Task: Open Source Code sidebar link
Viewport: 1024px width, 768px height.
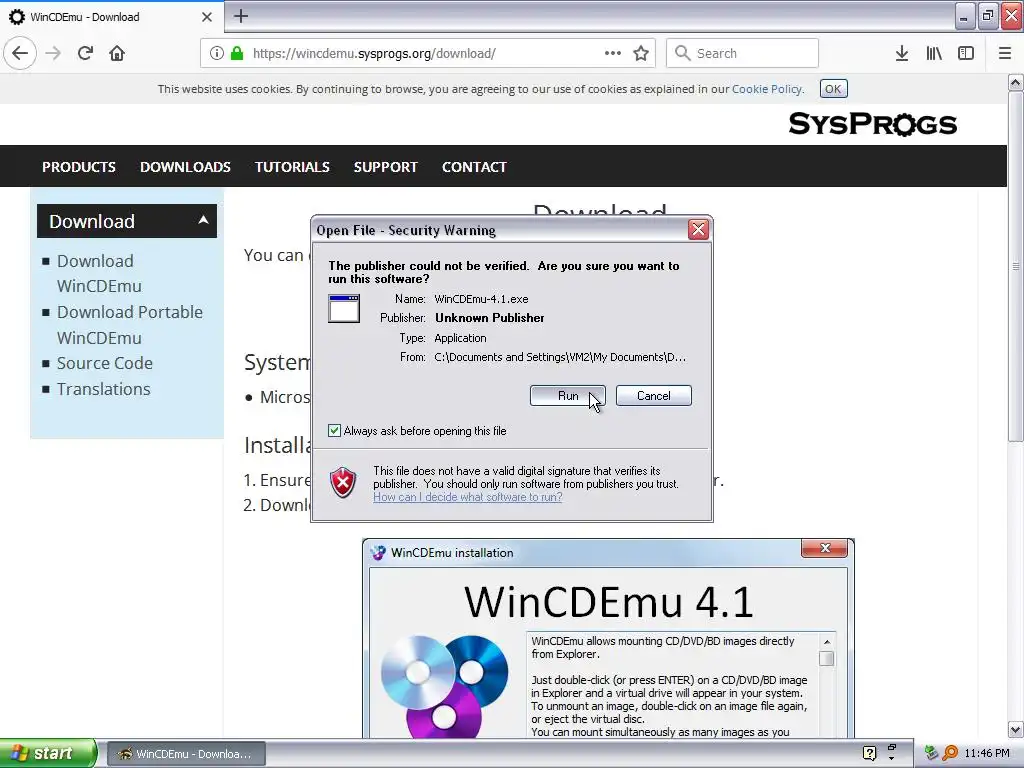Action: (104, 362)
